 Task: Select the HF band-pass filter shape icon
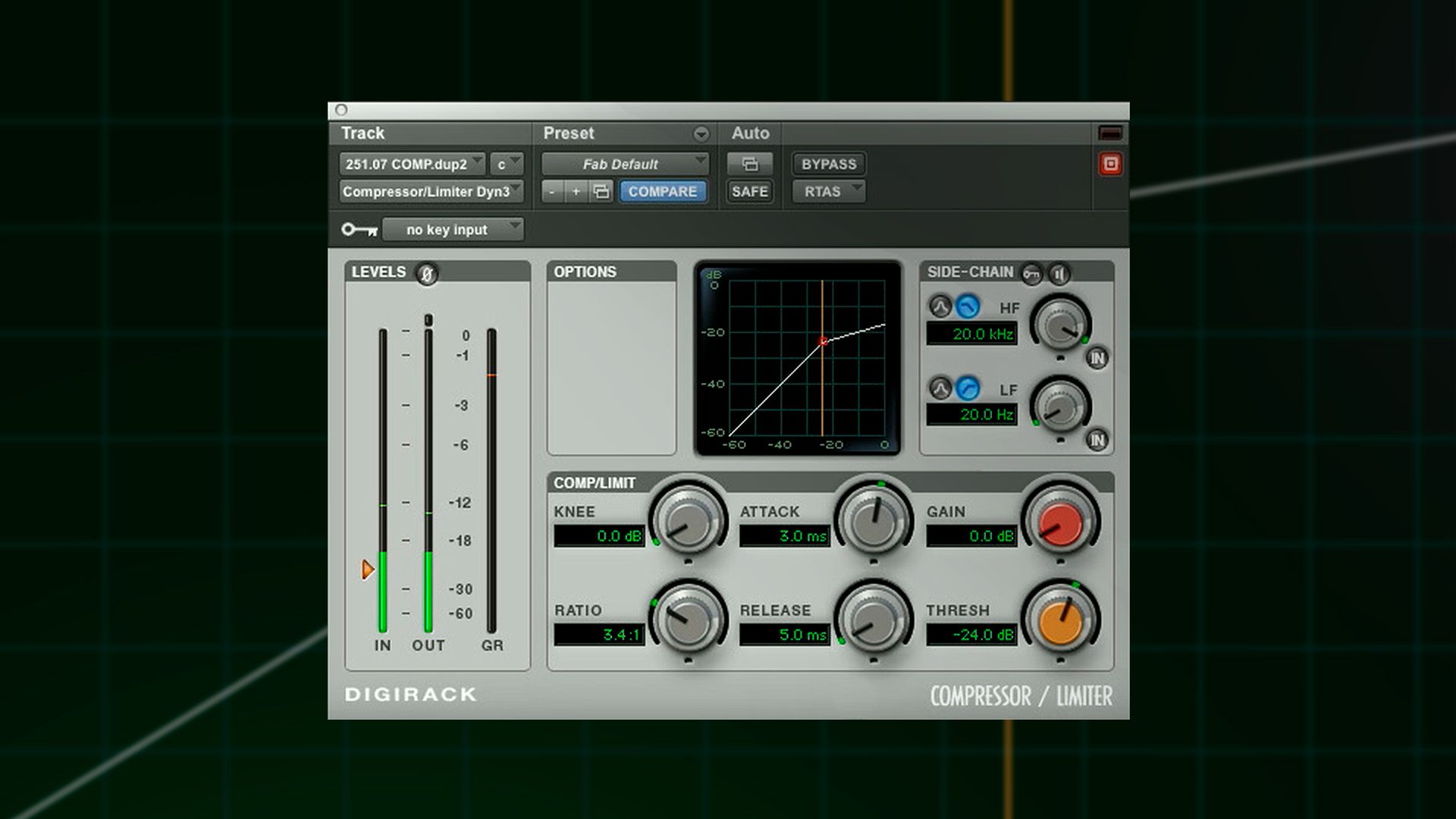(940, 307)
